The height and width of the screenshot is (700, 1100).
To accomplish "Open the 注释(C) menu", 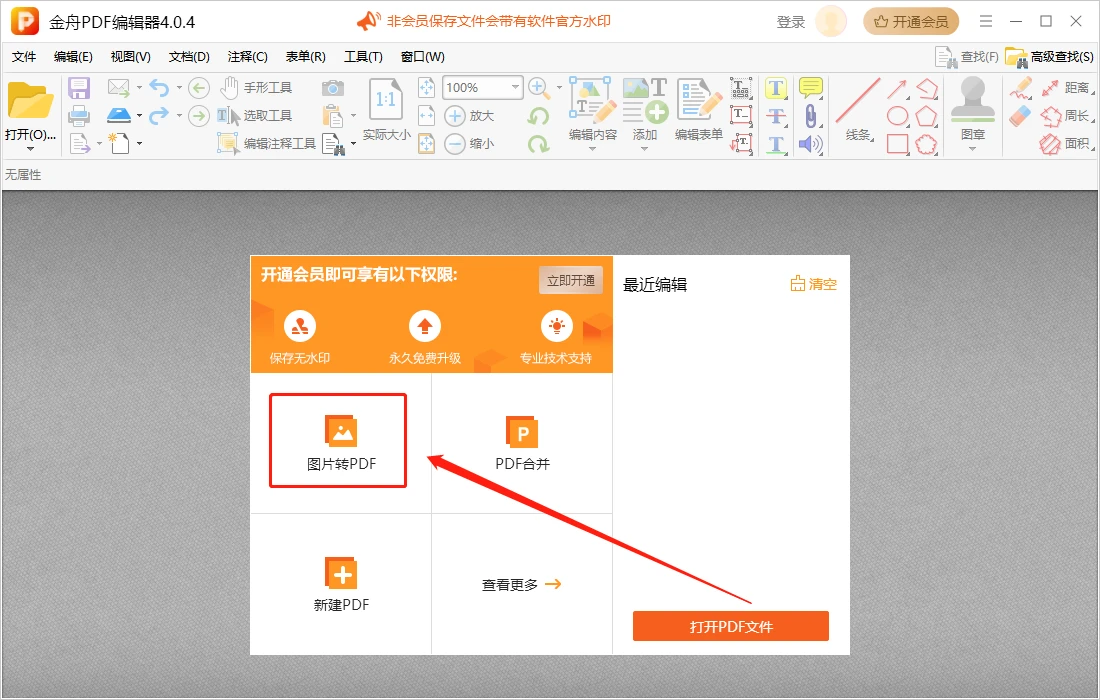I will click(247, 57).
